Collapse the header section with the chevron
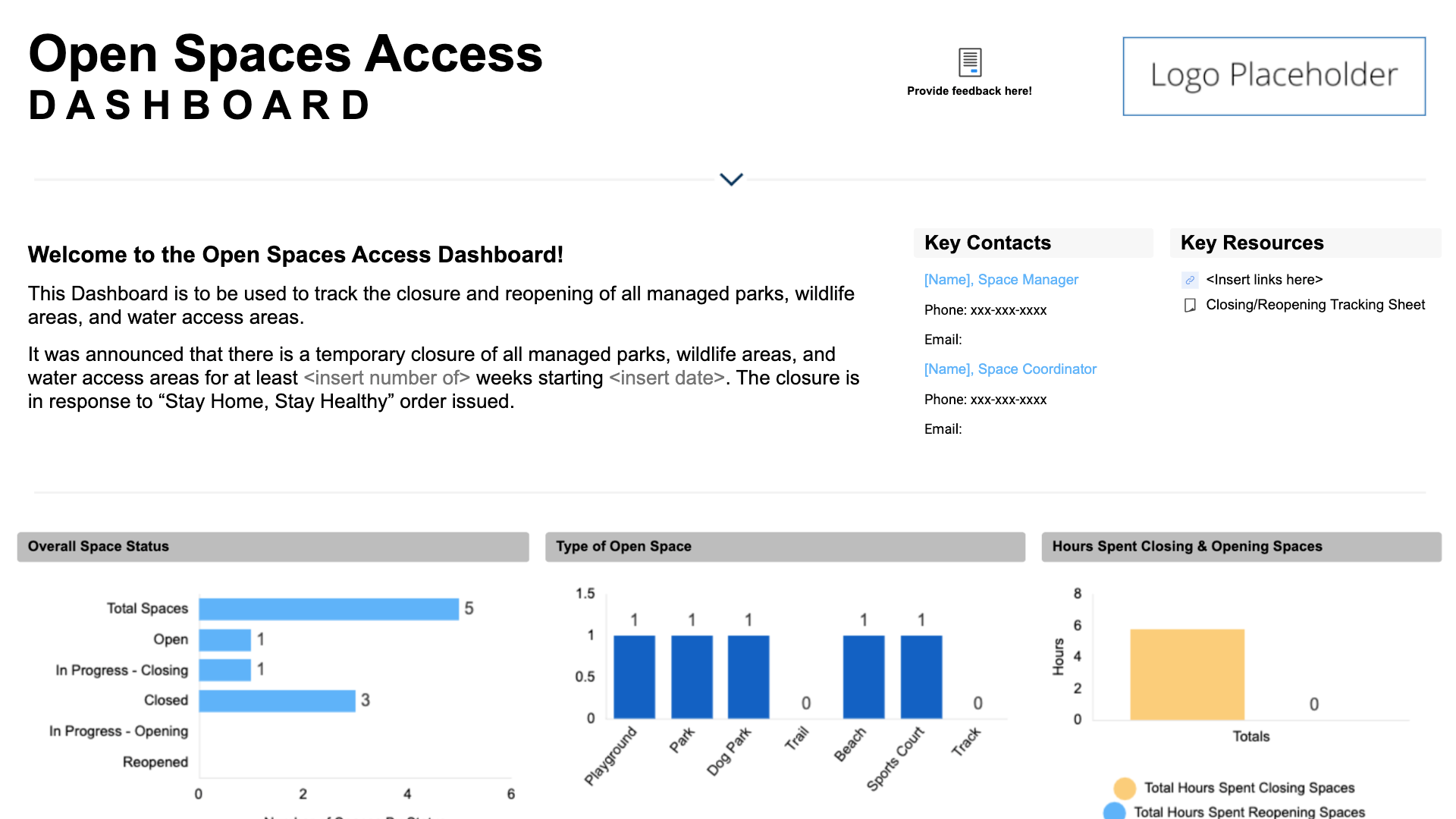Image resolution: width=1456 pixels, height=819 pixels. tap(731, 180)
